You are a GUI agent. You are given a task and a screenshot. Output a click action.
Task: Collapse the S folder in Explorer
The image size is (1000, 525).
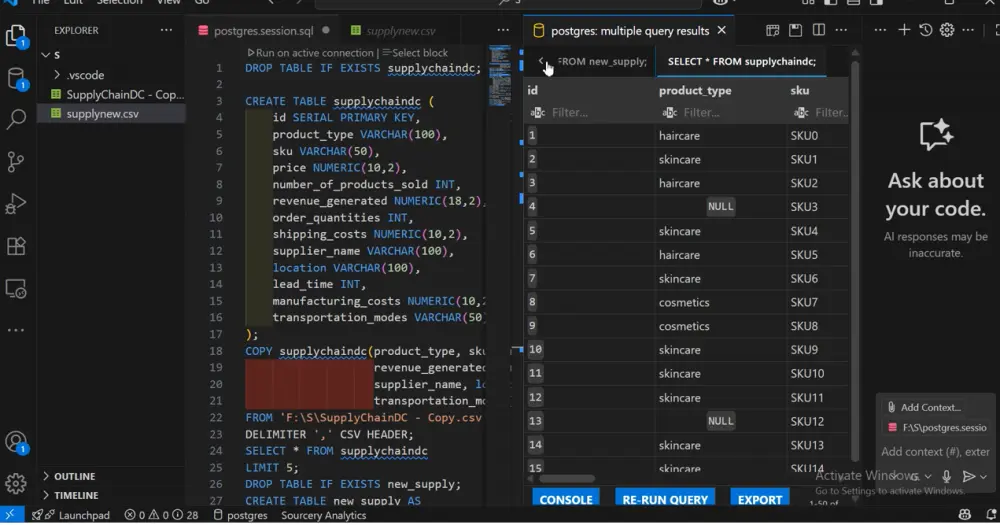click(x=45, y=55)
